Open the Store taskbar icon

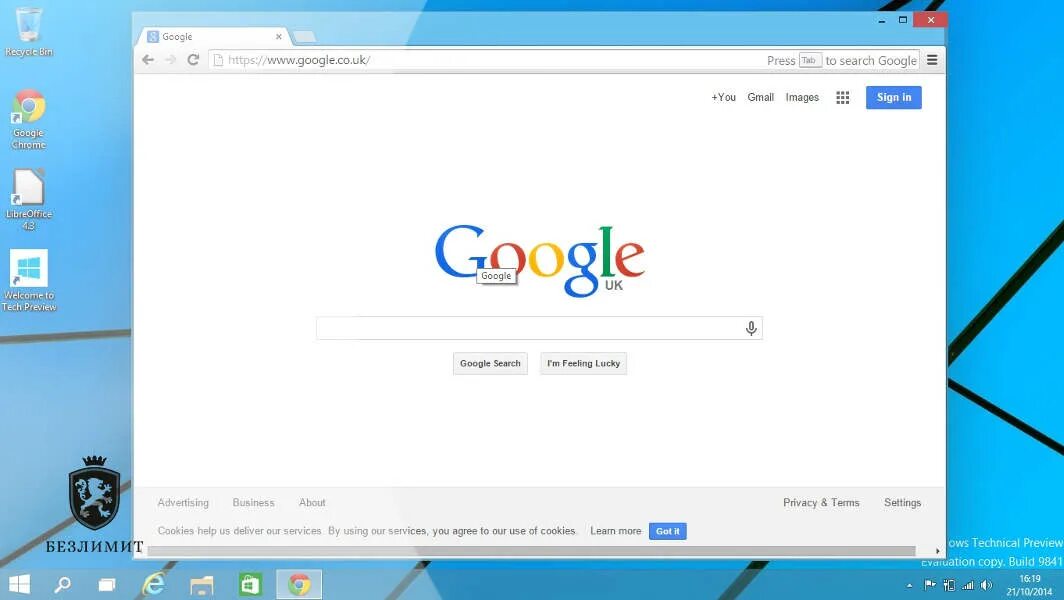coord(250,584)
